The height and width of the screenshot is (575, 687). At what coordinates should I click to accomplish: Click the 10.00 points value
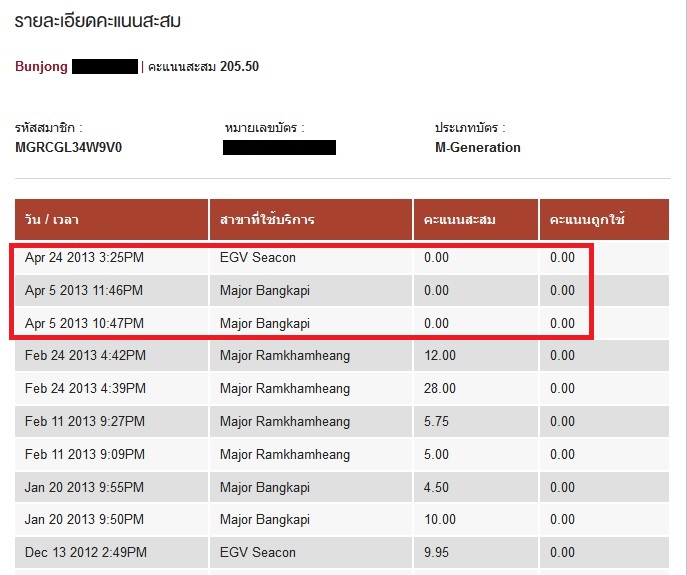pyautogui.click(x=439, y=520)
